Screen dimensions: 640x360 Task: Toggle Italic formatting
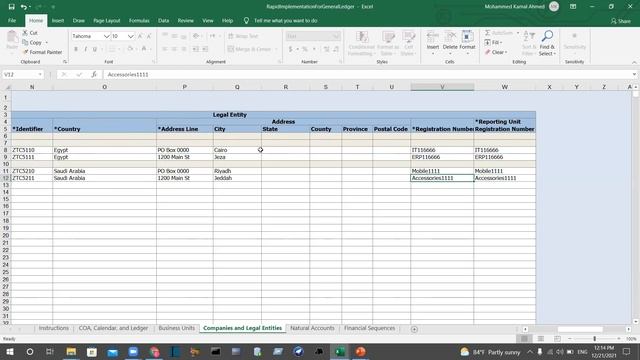(85, 49)
